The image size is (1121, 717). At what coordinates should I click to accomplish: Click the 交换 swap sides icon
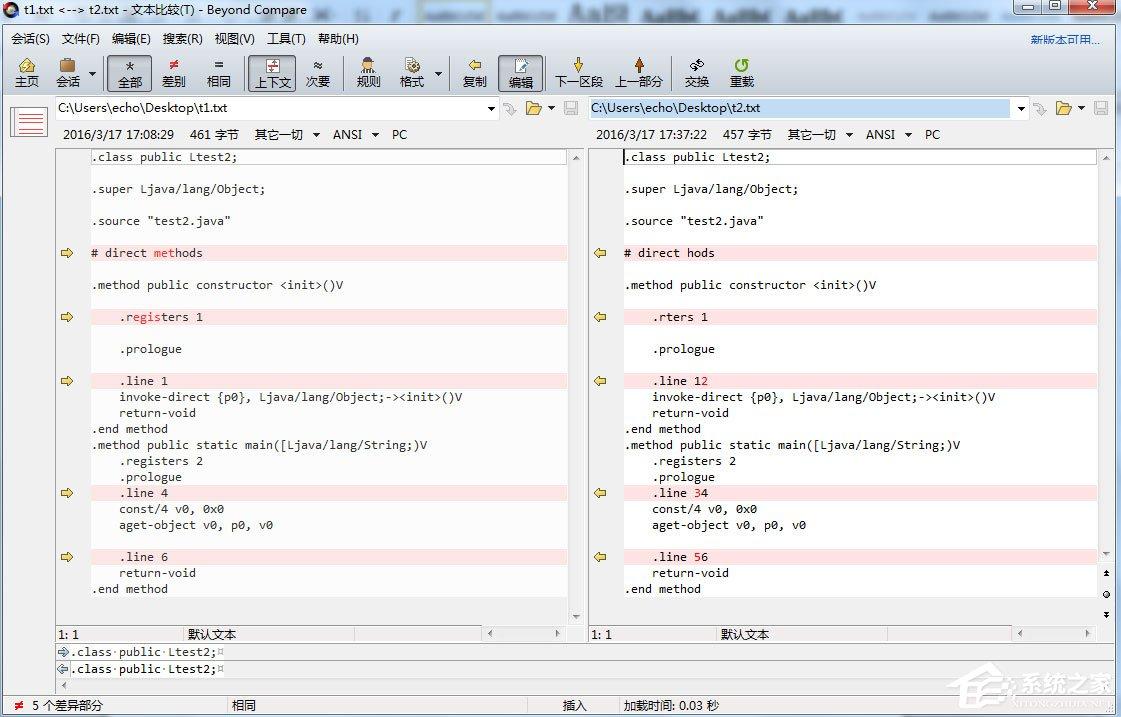coord(697,73)
